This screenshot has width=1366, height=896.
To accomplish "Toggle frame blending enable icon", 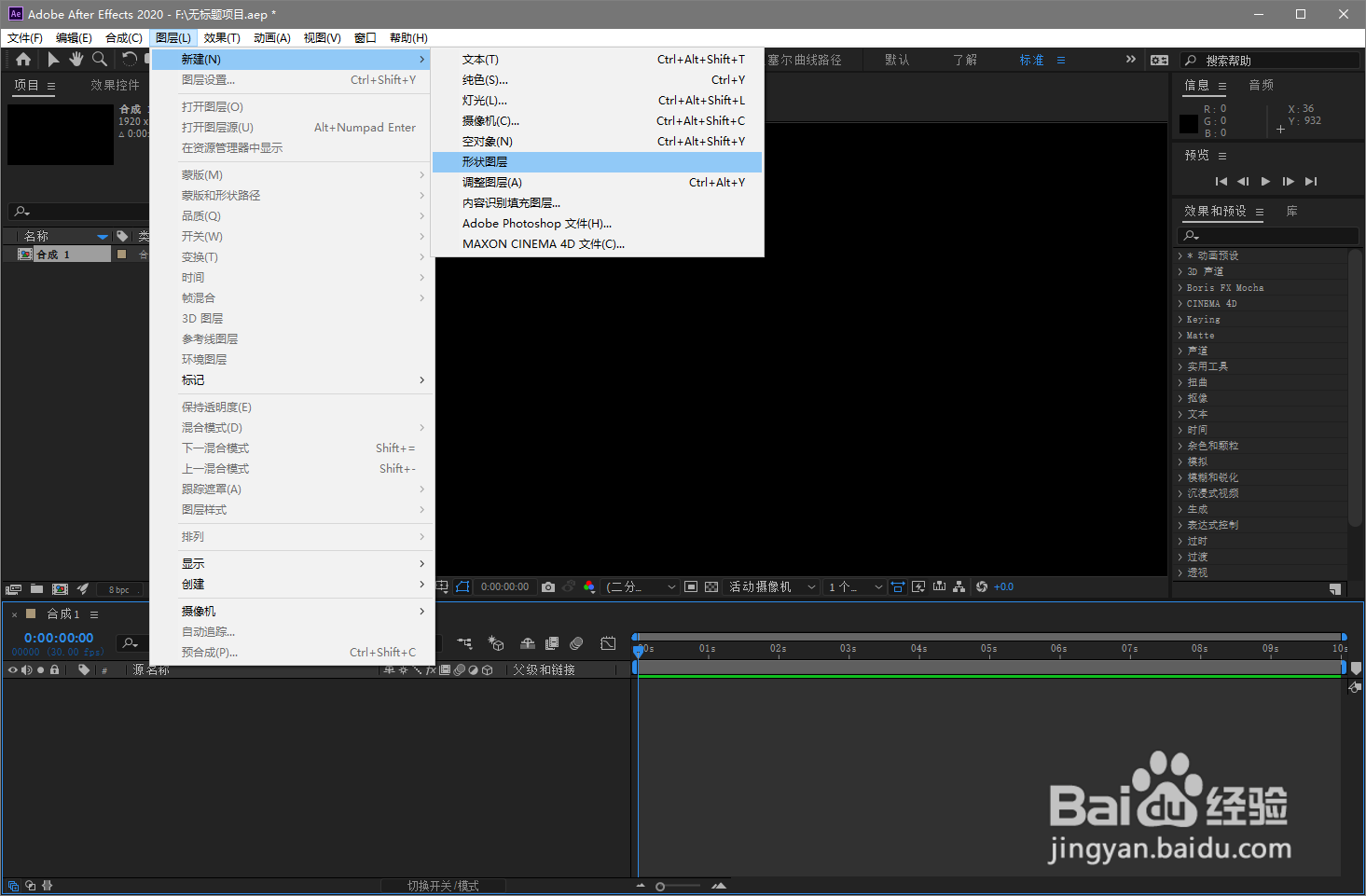I will tap(552, 643).
